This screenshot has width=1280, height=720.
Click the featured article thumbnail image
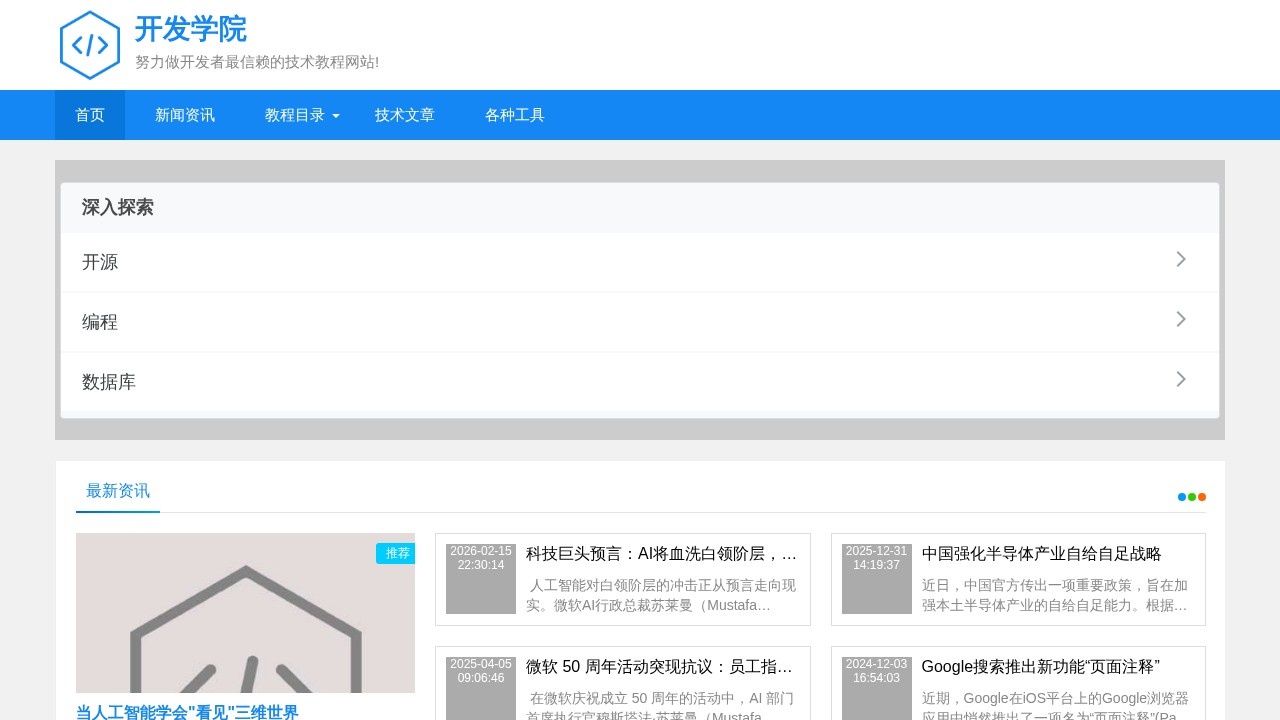(245, 612)
